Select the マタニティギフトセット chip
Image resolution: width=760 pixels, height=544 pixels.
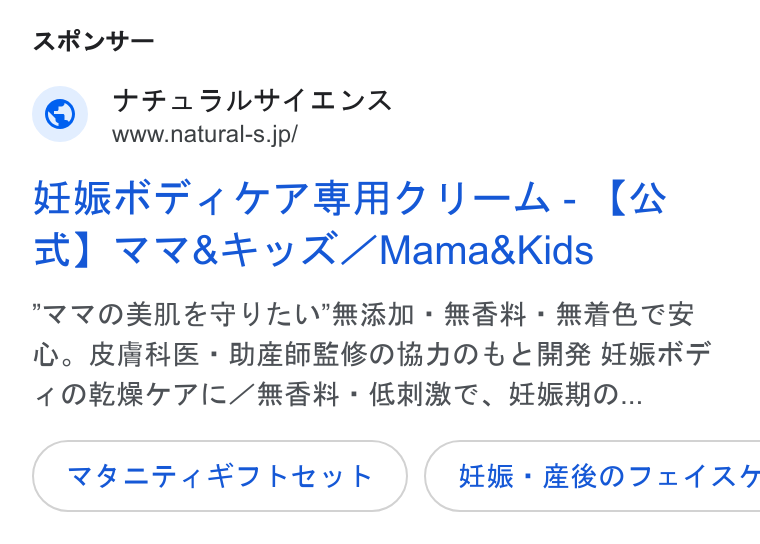pyautogui.click(x=220, y=476)
